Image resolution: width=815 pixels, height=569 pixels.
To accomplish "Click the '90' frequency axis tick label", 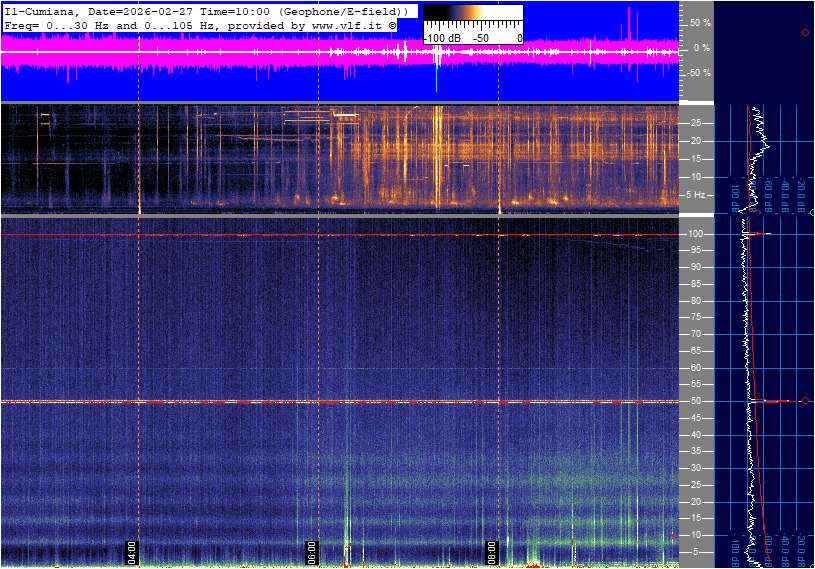I will click(695, 267).
